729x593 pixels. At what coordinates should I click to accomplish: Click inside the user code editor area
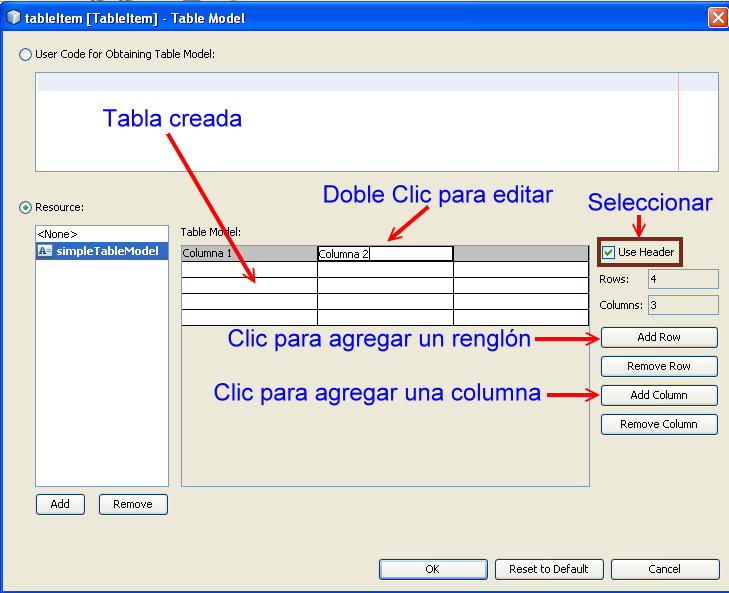[x=377, y=122]
